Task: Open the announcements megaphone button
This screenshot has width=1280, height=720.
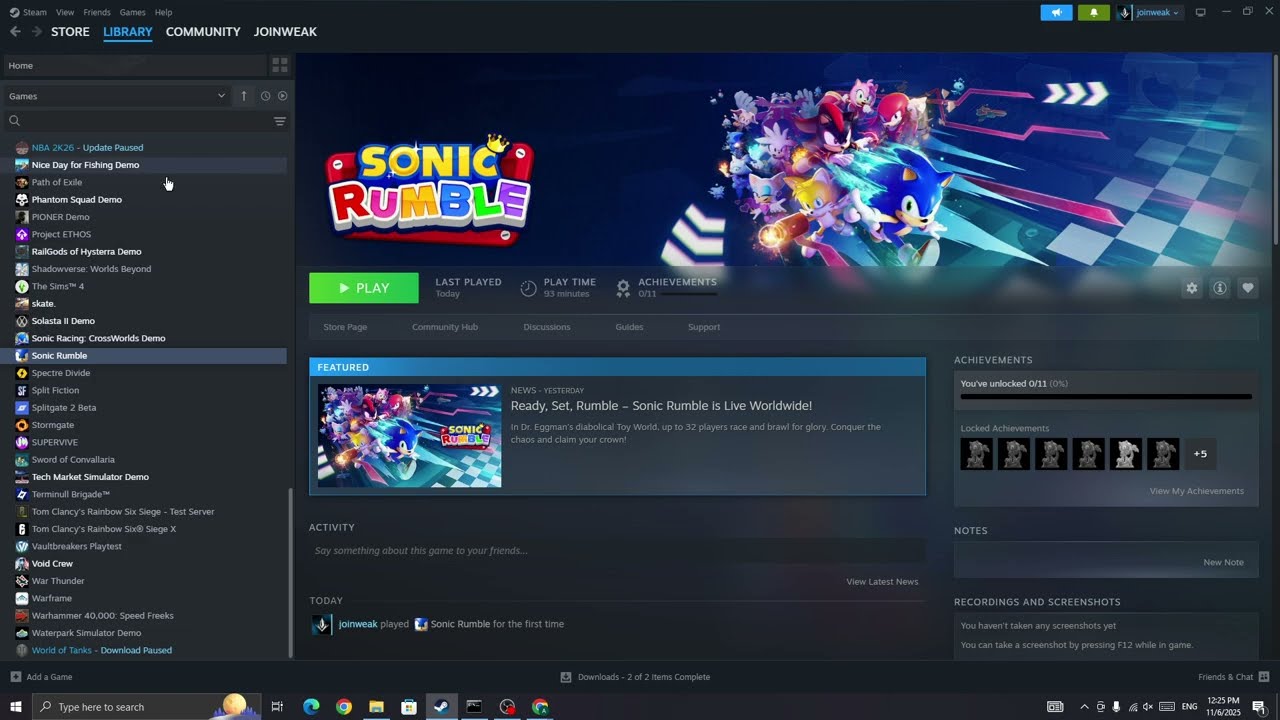Action: coord(1056,12)
